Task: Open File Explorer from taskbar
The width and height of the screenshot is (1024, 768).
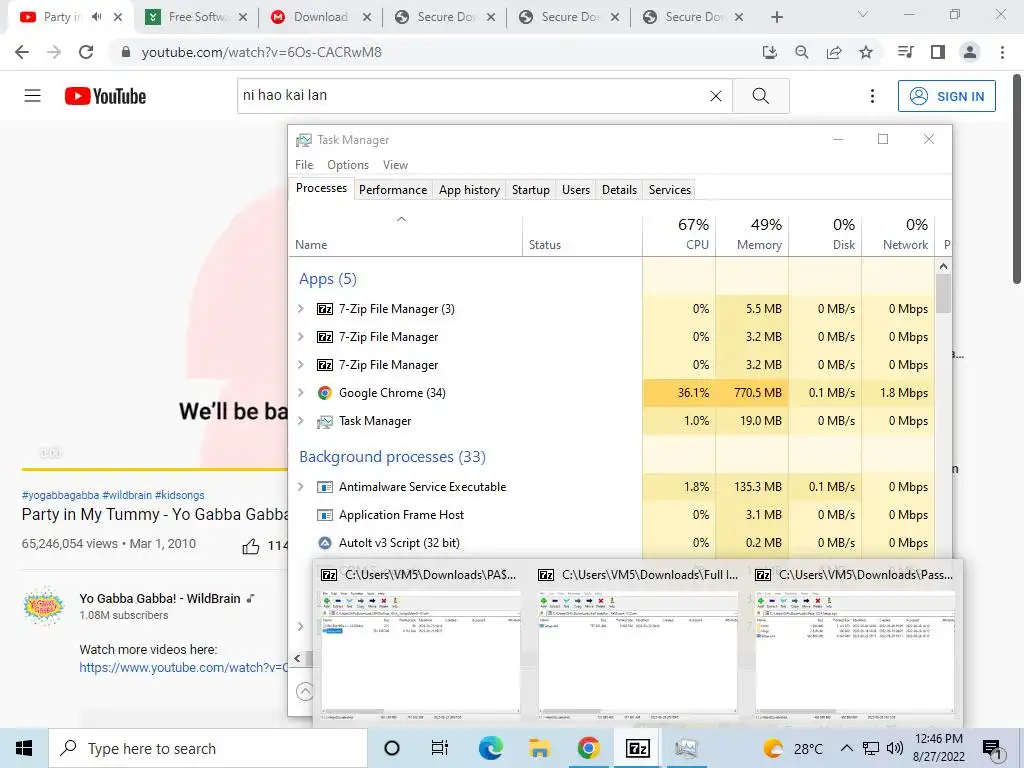Action: [x=539, y=748]
